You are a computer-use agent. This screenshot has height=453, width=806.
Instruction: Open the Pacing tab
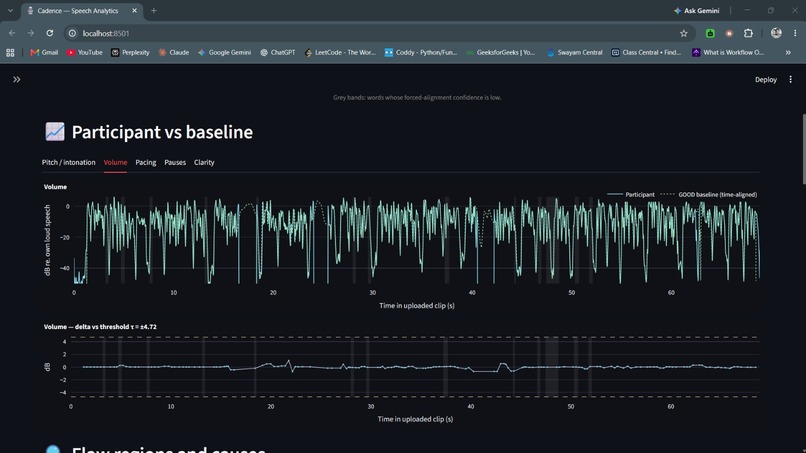[x=145, y=162]
